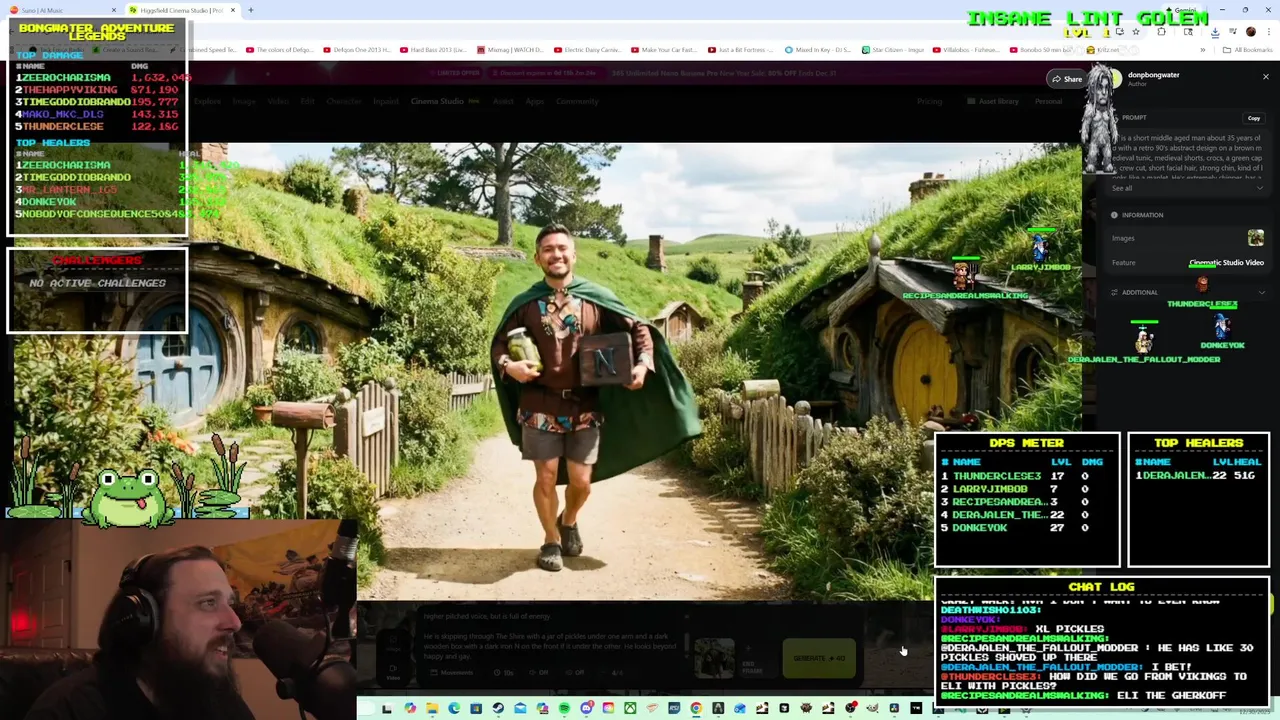Open the Chrome profile avatar icon
The image size is (1280, 720).
click(1251, 32)
